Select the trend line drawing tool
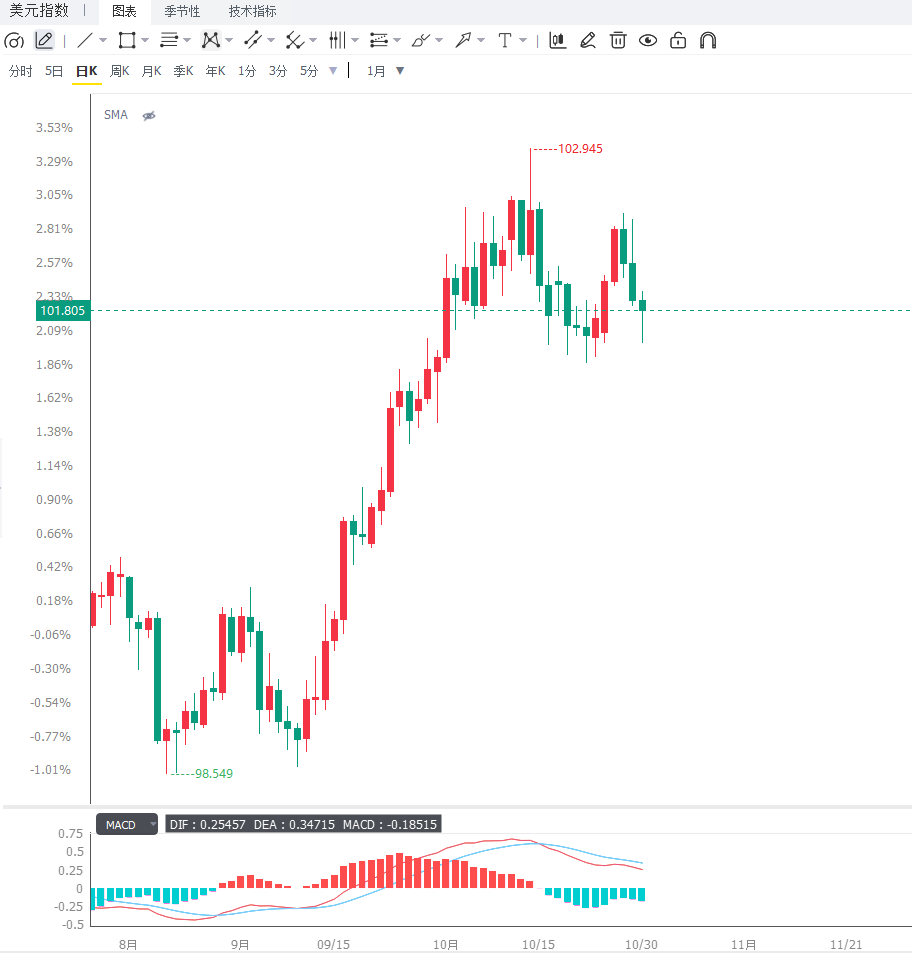912x958 pixels. tap(85, 41)
